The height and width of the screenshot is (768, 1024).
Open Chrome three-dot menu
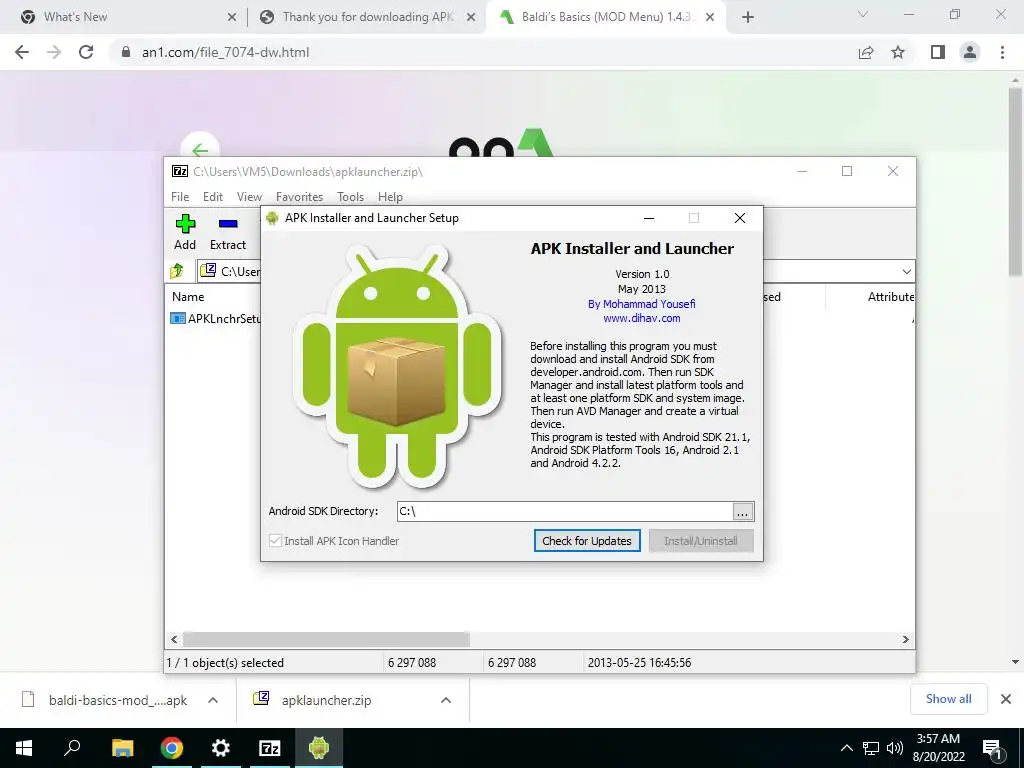pyautogui.click(x=1002, y=52)
